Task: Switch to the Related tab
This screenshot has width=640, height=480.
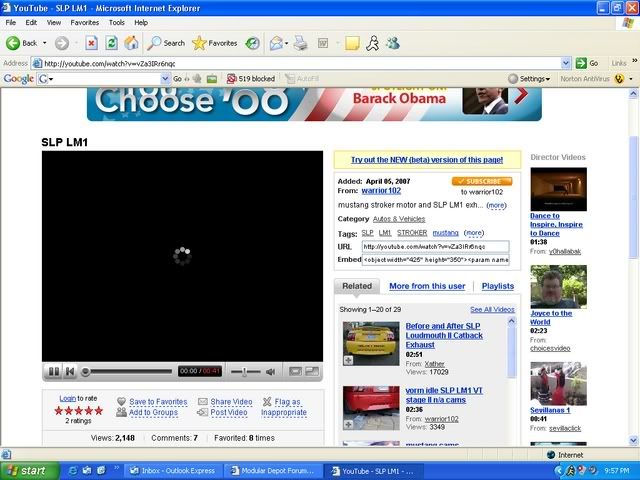Action: click(357, 286)
